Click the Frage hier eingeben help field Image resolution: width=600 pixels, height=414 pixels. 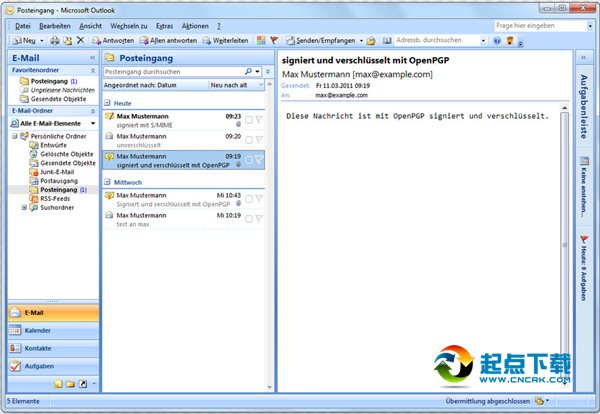click(541, 26)
